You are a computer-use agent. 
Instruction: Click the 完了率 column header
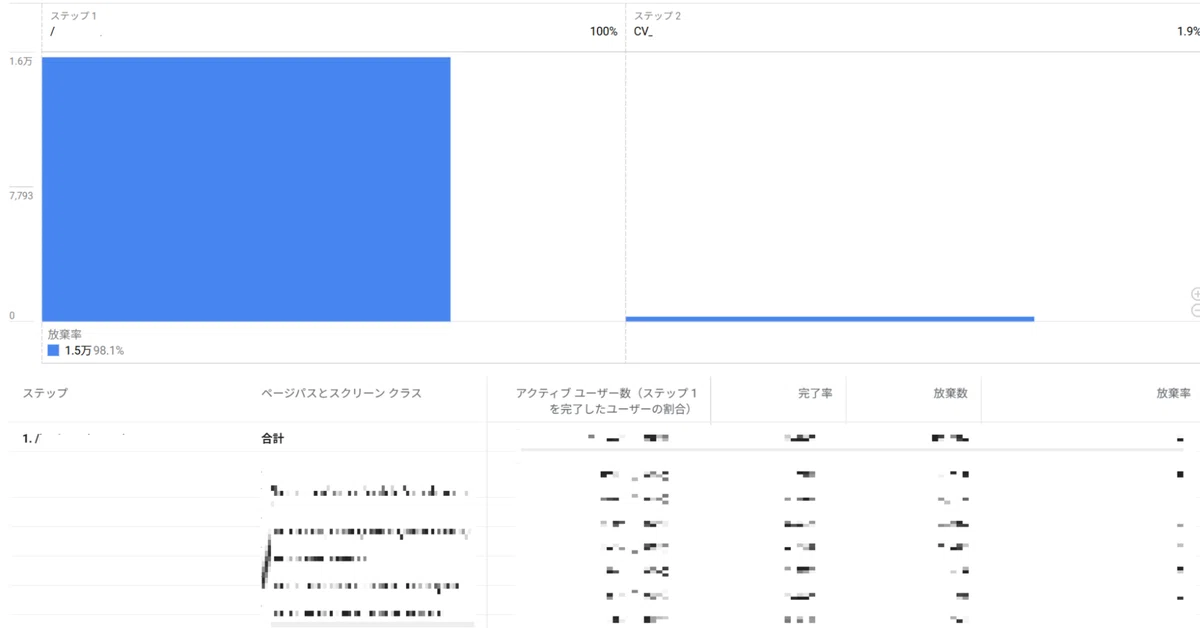[814, 393]
